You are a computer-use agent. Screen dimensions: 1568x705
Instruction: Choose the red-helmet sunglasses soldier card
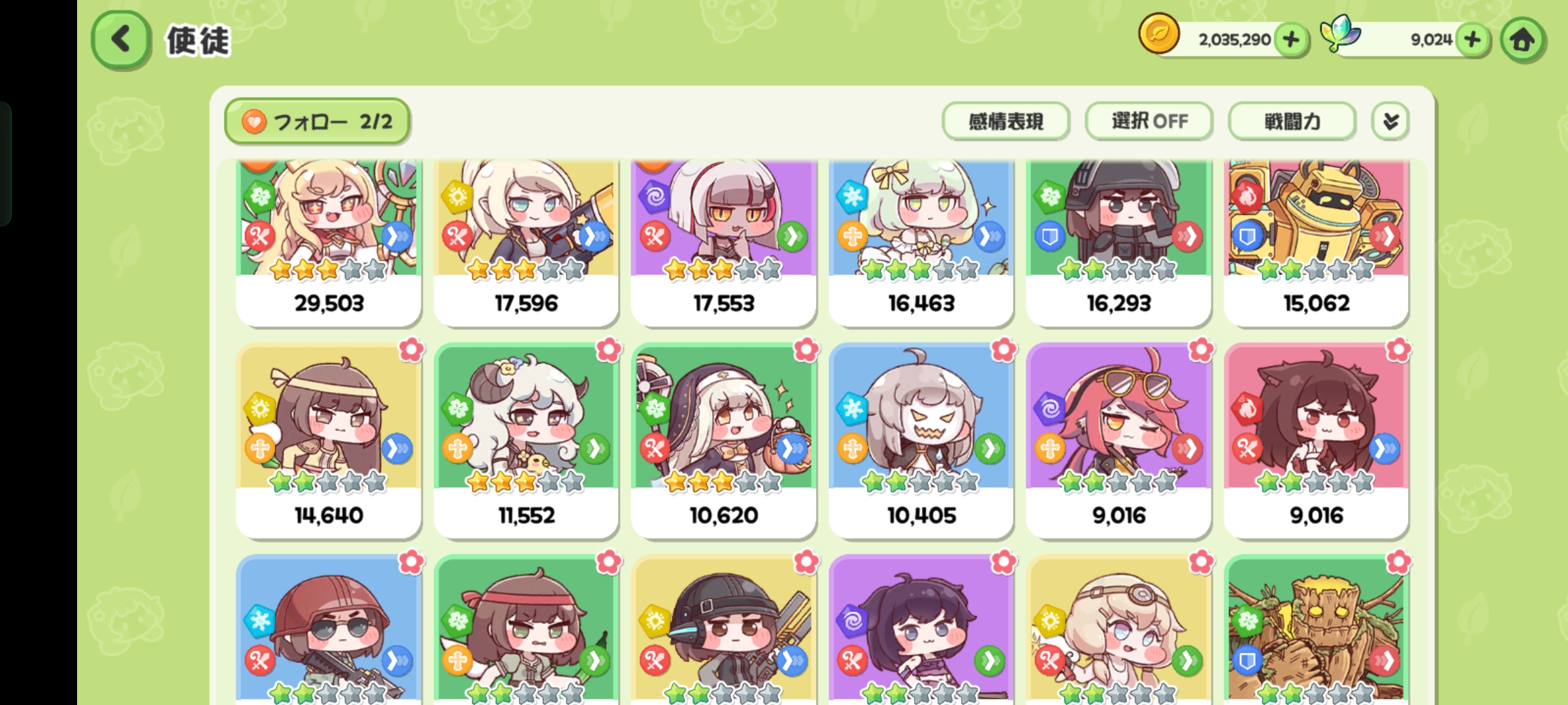[329, 630]
